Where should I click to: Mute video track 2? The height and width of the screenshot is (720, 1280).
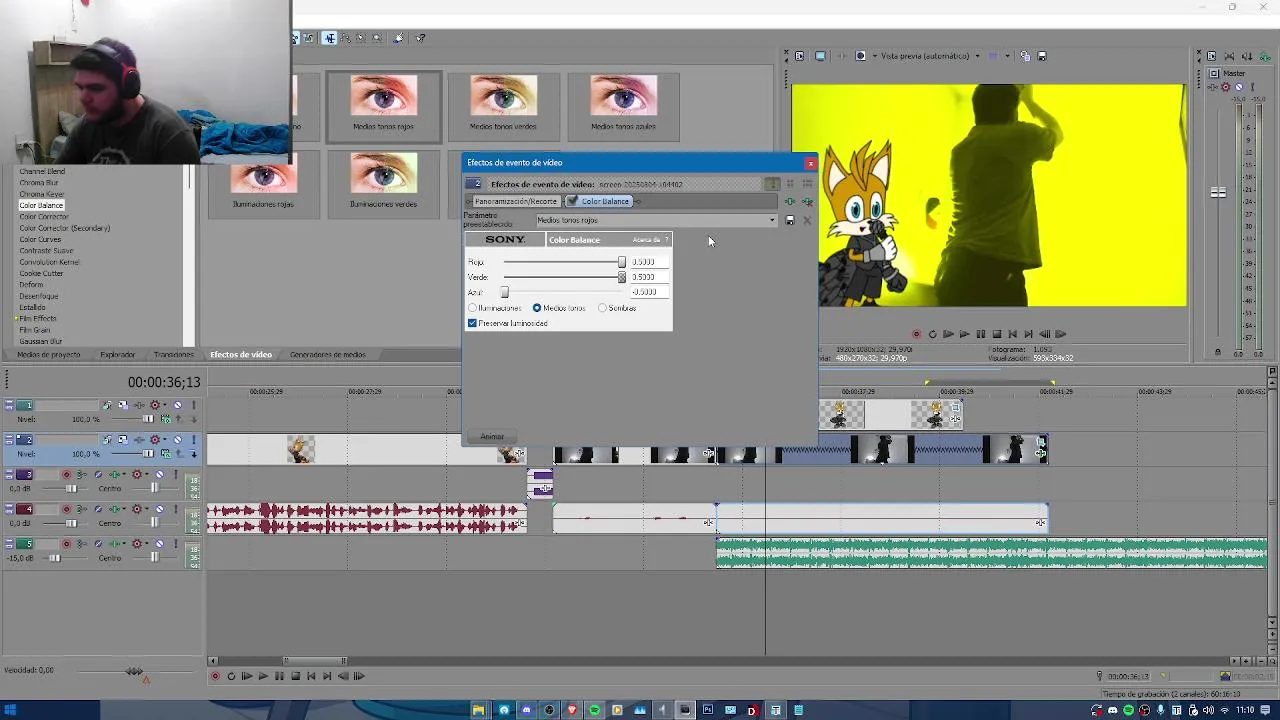(177, 439)
